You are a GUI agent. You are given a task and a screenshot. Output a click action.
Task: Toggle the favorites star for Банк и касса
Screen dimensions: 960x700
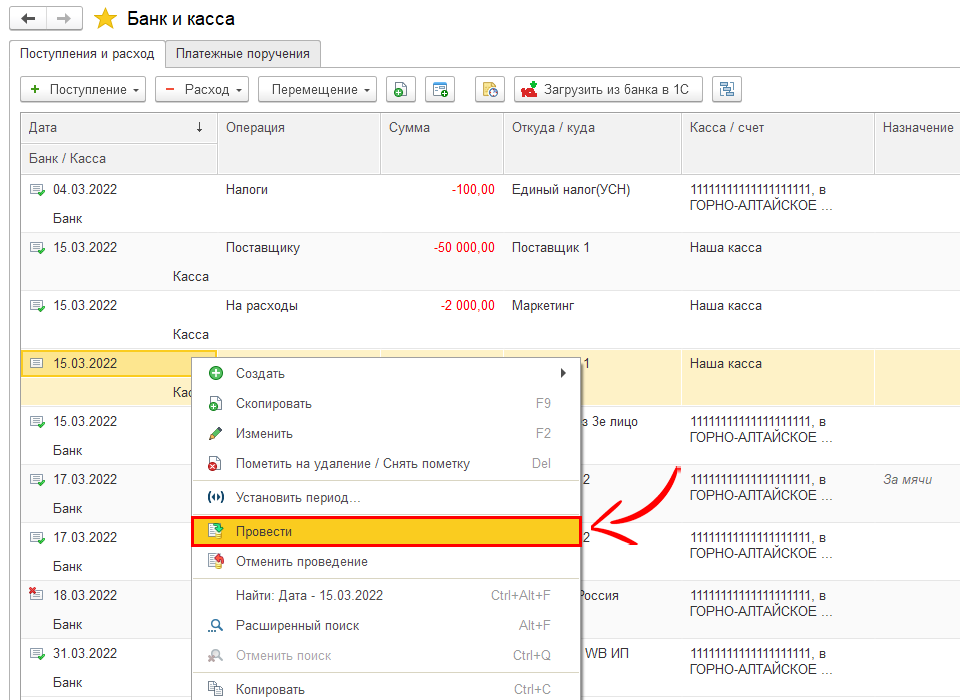pos(105,19)
